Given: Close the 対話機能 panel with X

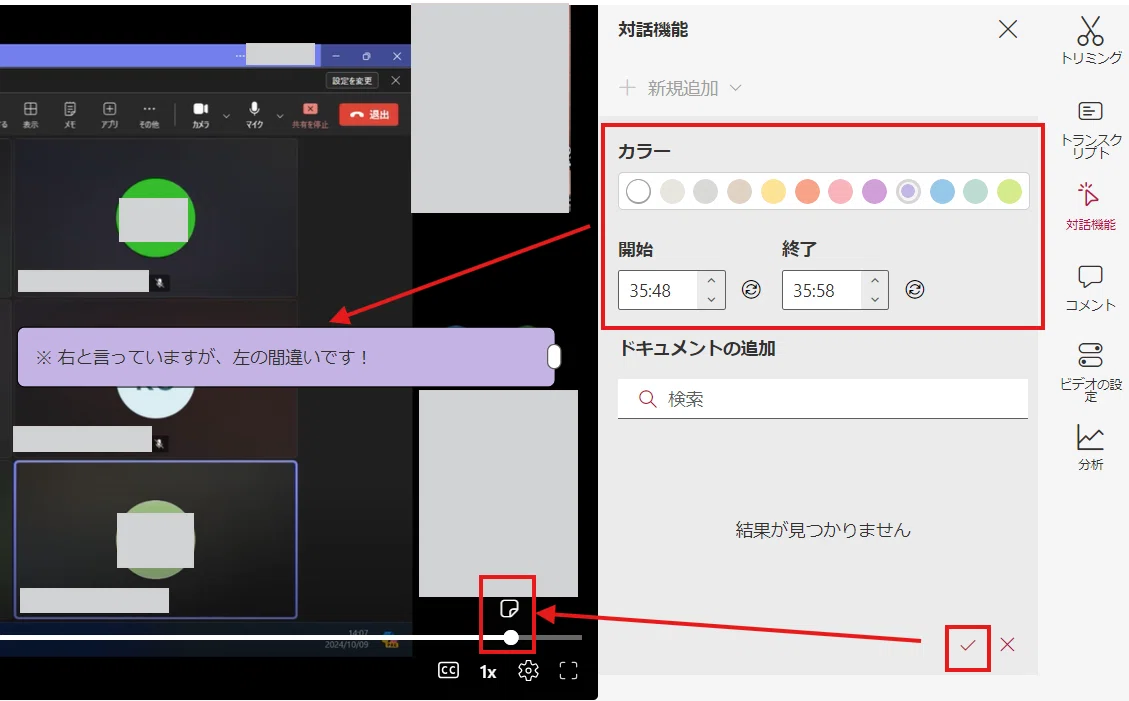Looking at the screenshot, I should 1008,30.
